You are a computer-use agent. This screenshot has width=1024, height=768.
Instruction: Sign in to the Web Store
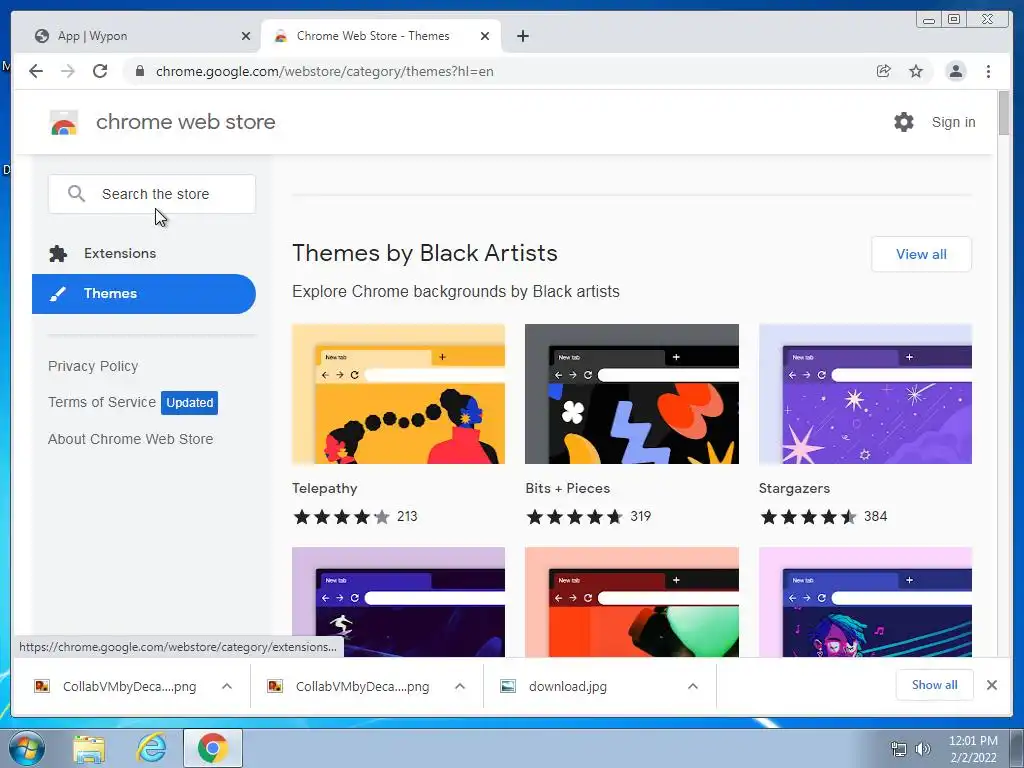(x=953, y=122)
